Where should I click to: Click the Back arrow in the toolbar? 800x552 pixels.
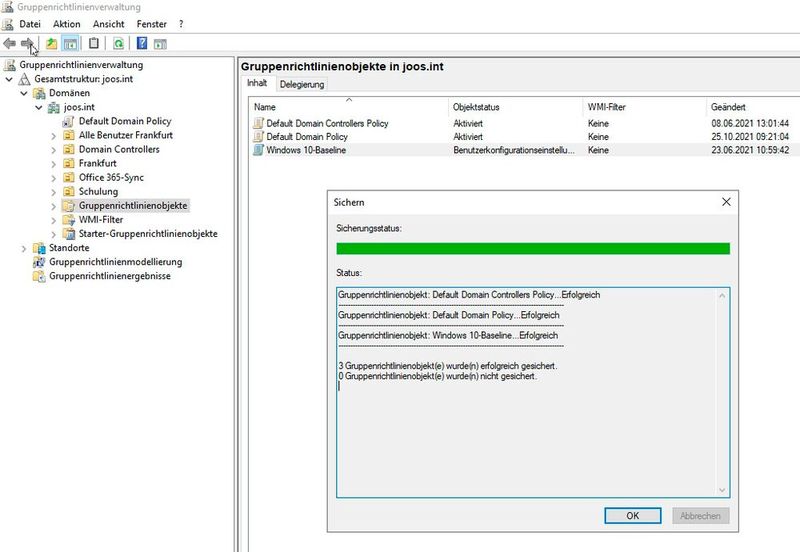point(9,44)
